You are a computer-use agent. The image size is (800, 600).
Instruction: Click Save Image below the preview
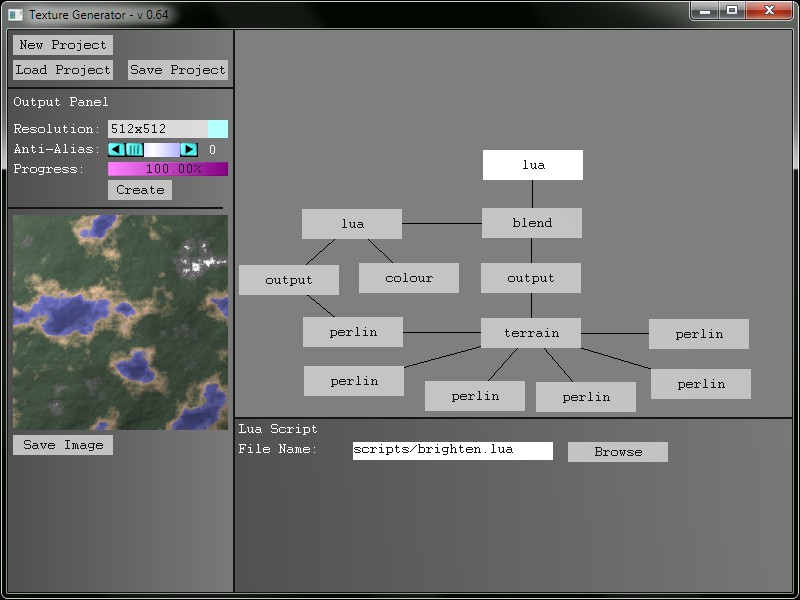[x=61, y=445]
